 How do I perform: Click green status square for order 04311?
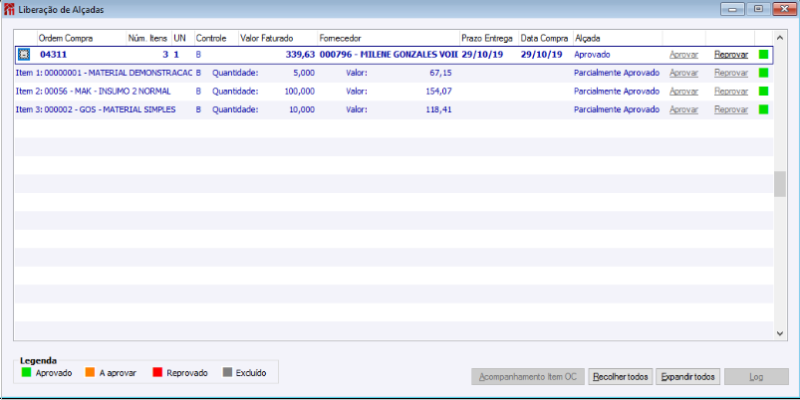click(763, 55)
